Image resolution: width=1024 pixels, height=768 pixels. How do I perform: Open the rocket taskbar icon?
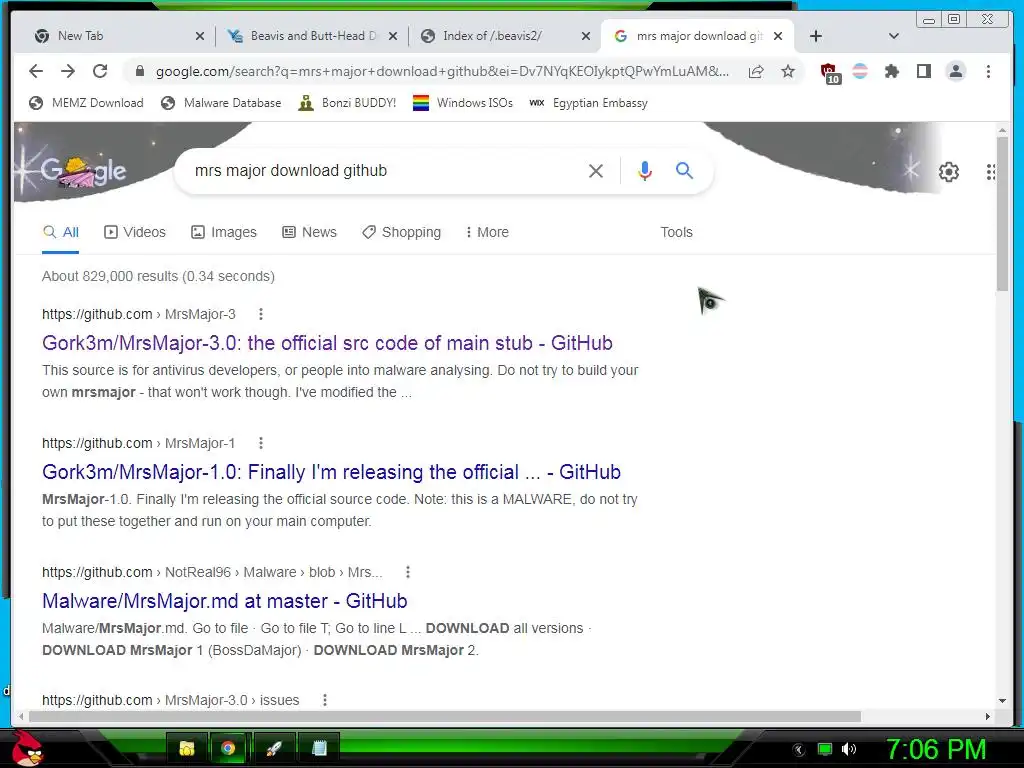(274, 748)
